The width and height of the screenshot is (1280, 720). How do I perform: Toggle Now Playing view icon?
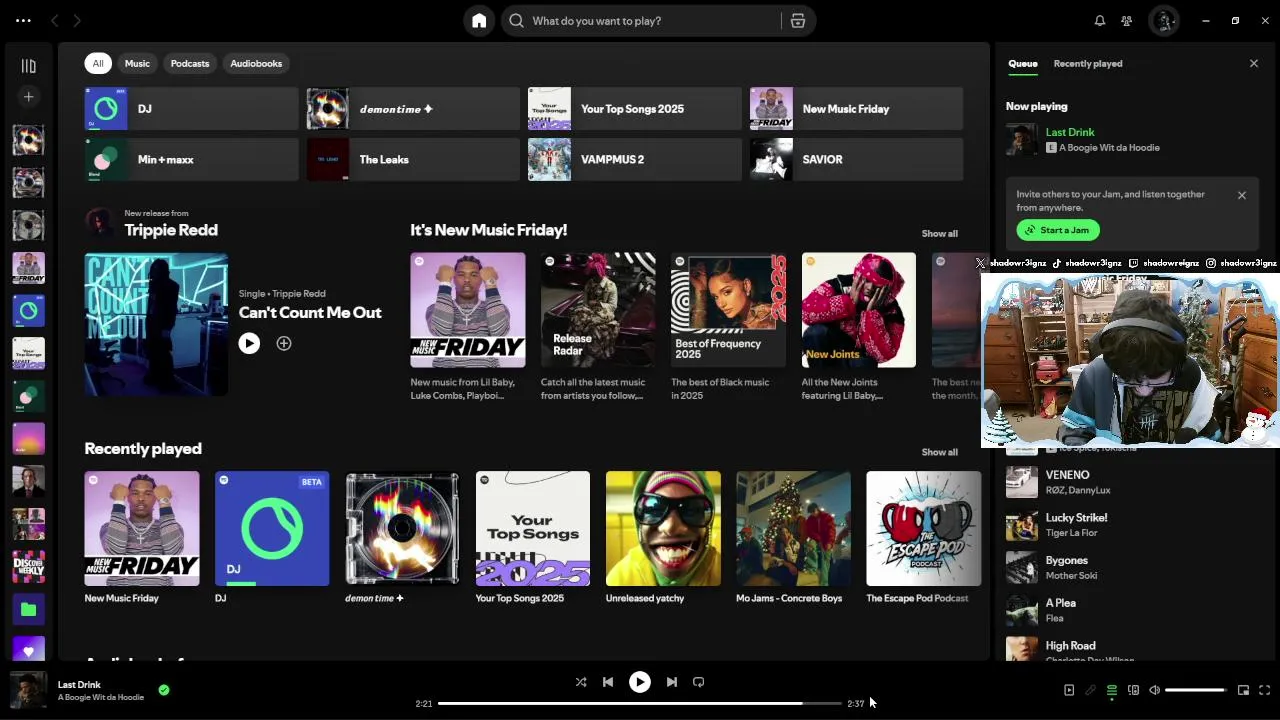(1069, 690)
